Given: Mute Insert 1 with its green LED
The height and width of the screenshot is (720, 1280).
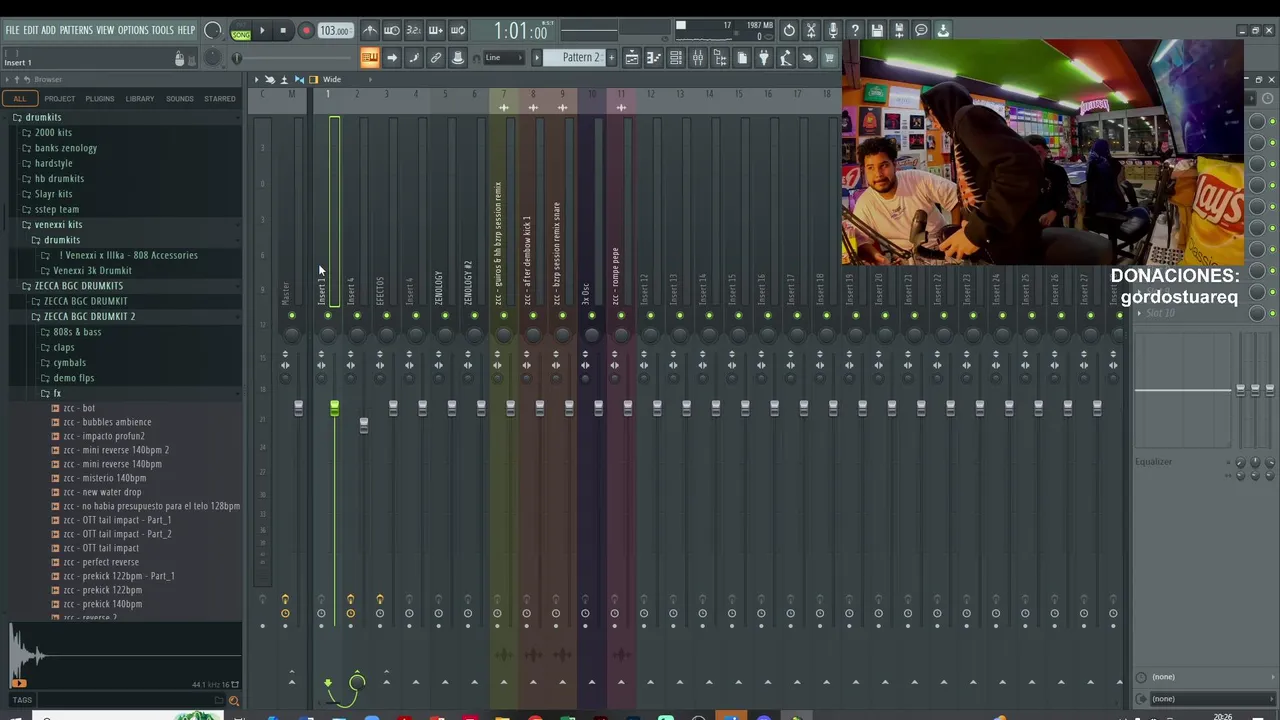Looking at the screenshot, I should pos(327,316).
